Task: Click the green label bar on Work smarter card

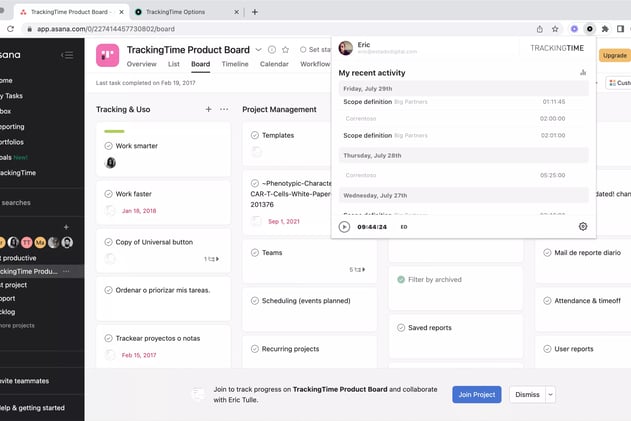Action: point(114,131)
